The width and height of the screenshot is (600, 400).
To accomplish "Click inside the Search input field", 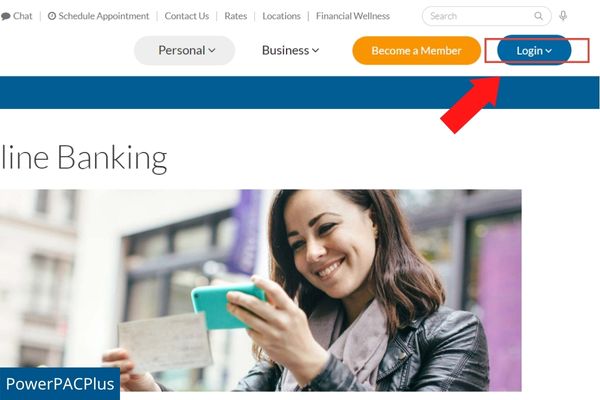I will click(x=480, y=16).
